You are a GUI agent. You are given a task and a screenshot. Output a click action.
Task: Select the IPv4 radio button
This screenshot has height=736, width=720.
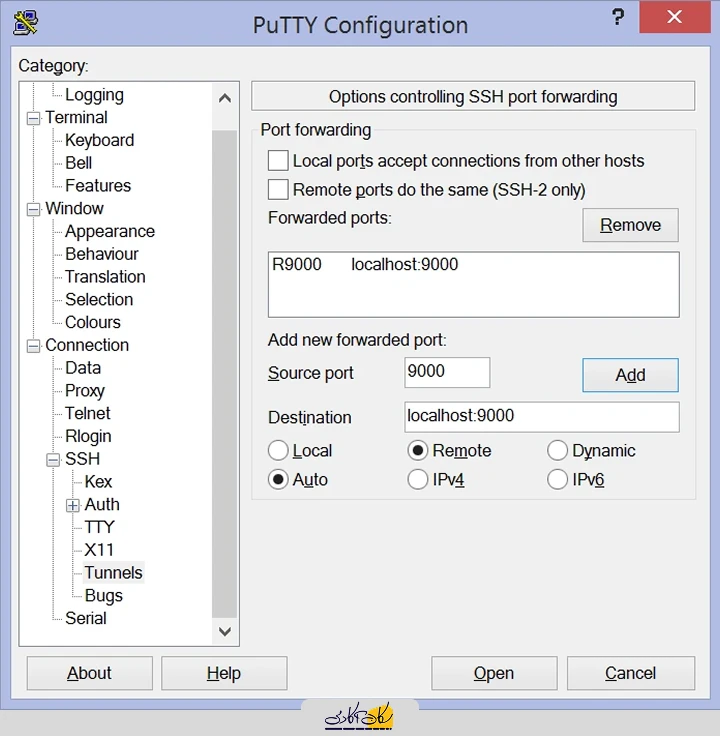click(x=418, y=480)
